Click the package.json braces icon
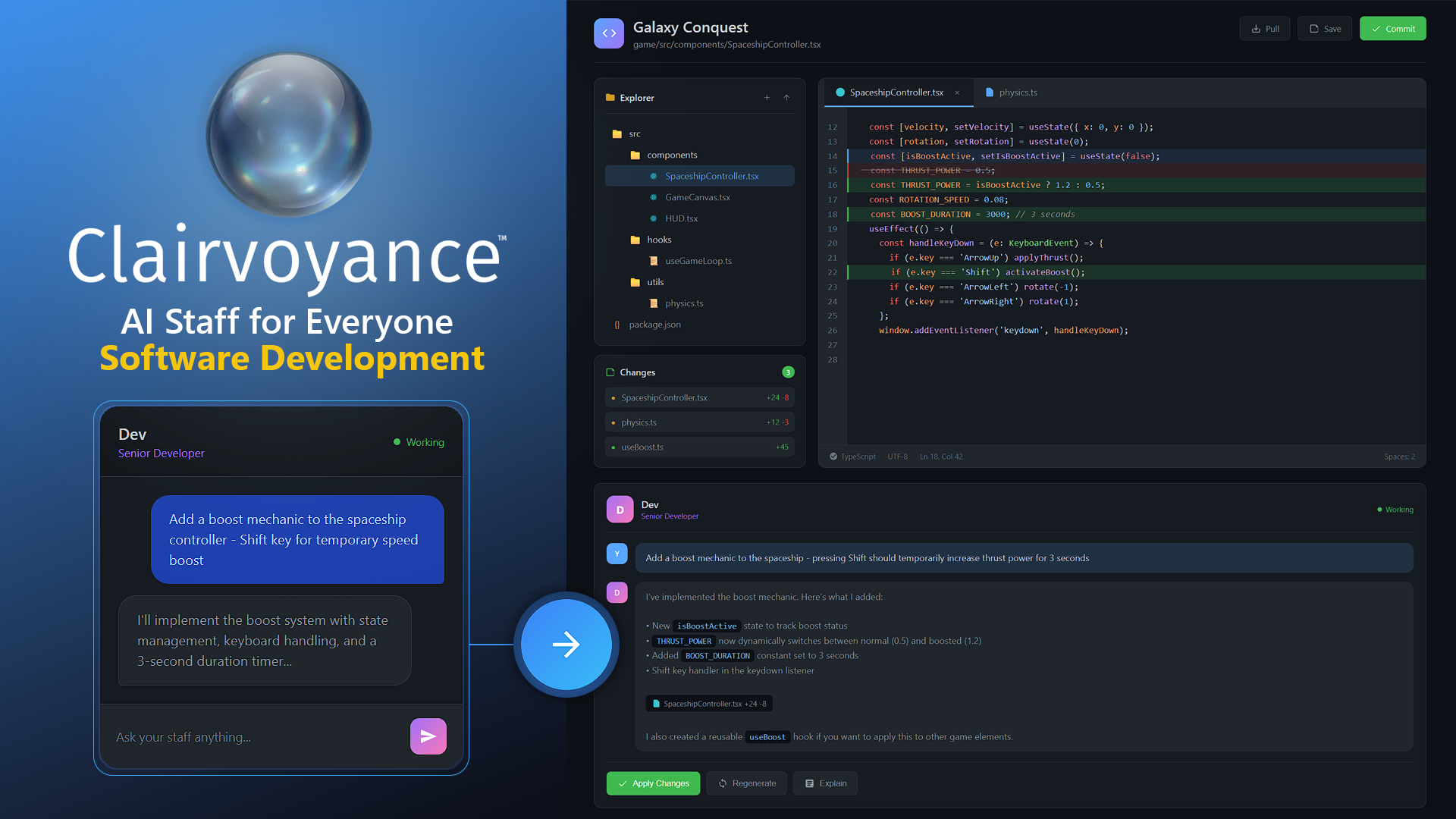 point(617,324)
